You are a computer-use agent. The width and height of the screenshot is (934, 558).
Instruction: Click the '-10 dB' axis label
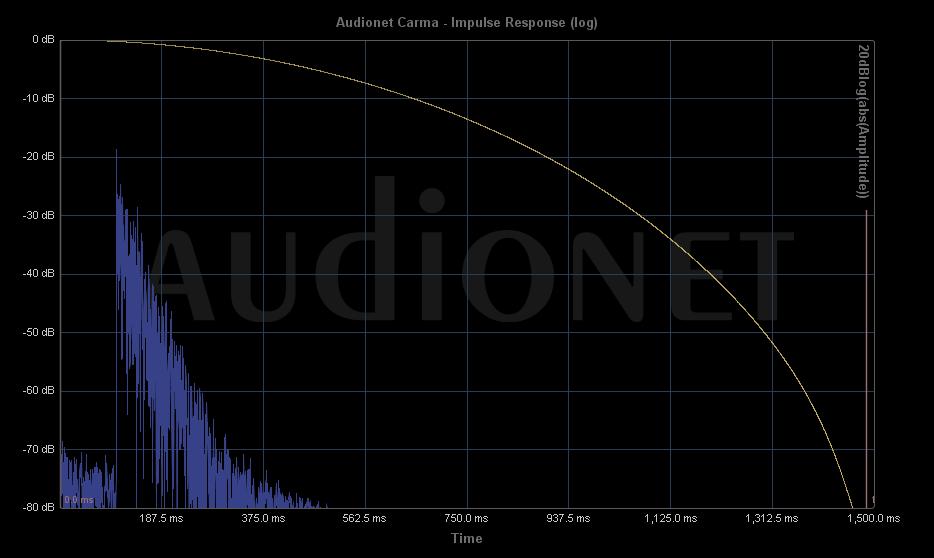38,98
